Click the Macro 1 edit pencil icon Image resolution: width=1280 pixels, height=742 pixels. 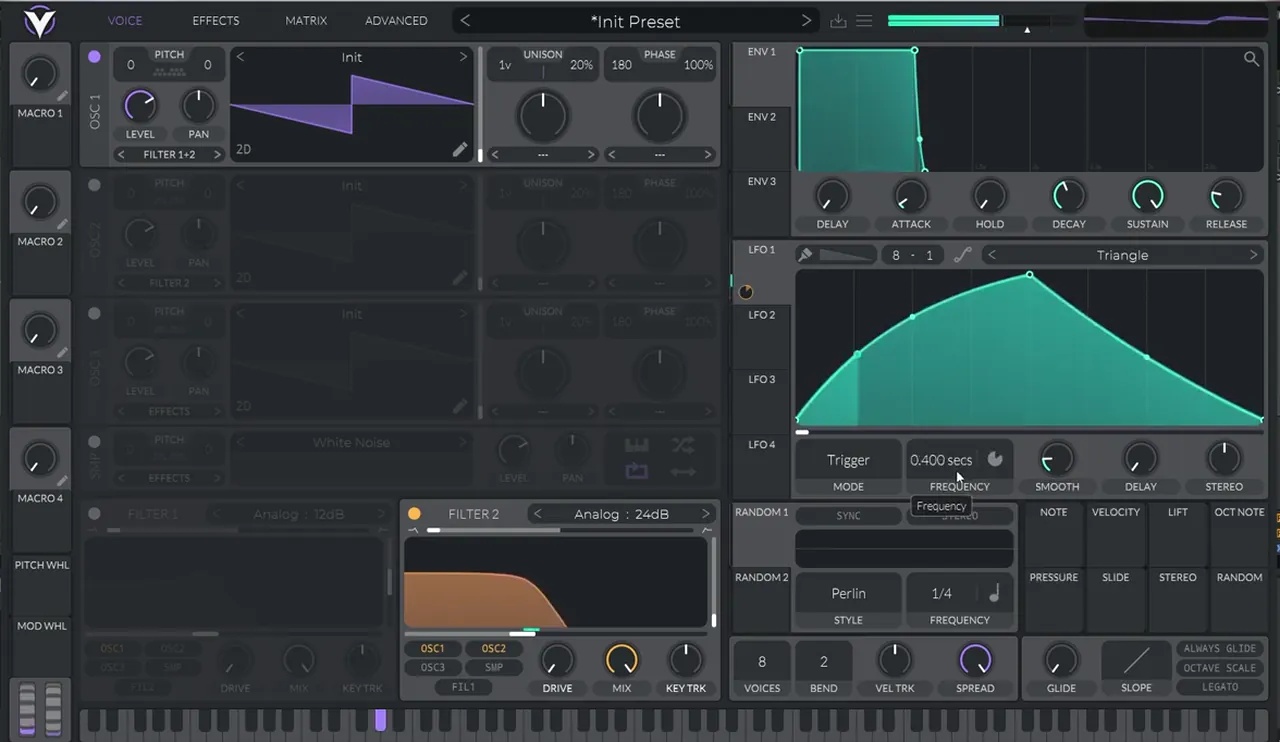[62, 96]
